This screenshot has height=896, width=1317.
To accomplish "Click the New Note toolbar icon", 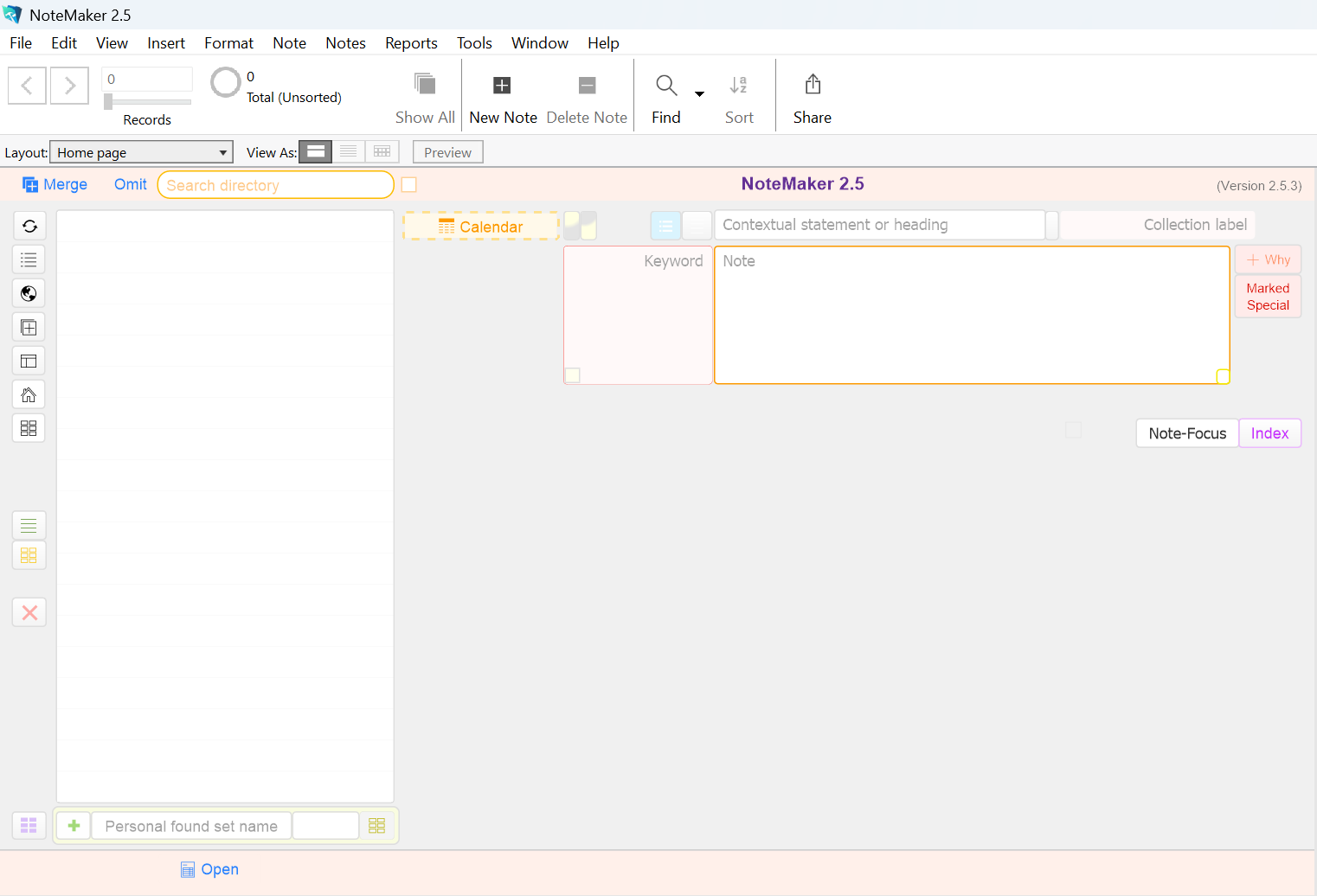I will (x=502, y=86).
